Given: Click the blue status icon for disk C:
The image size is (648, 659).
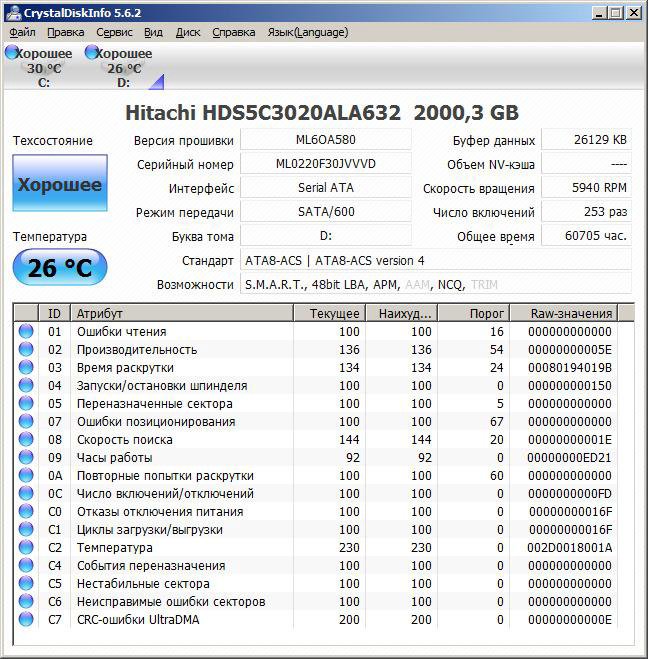Looking at the screenshot, I should coord(11,53).
